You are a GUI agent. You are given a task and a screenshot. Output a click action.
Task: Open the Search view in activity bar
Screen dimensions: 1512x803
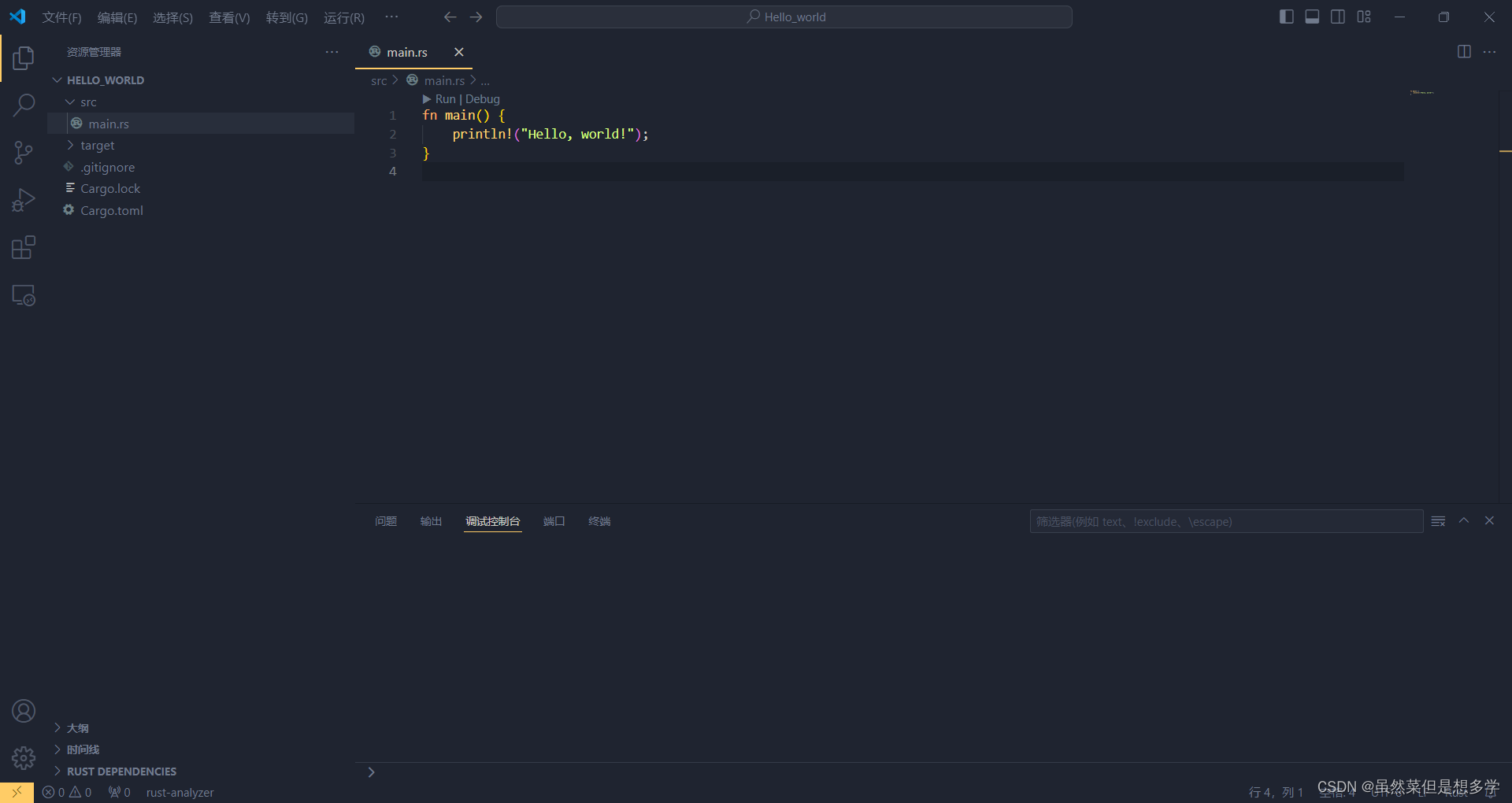[23, 105]
